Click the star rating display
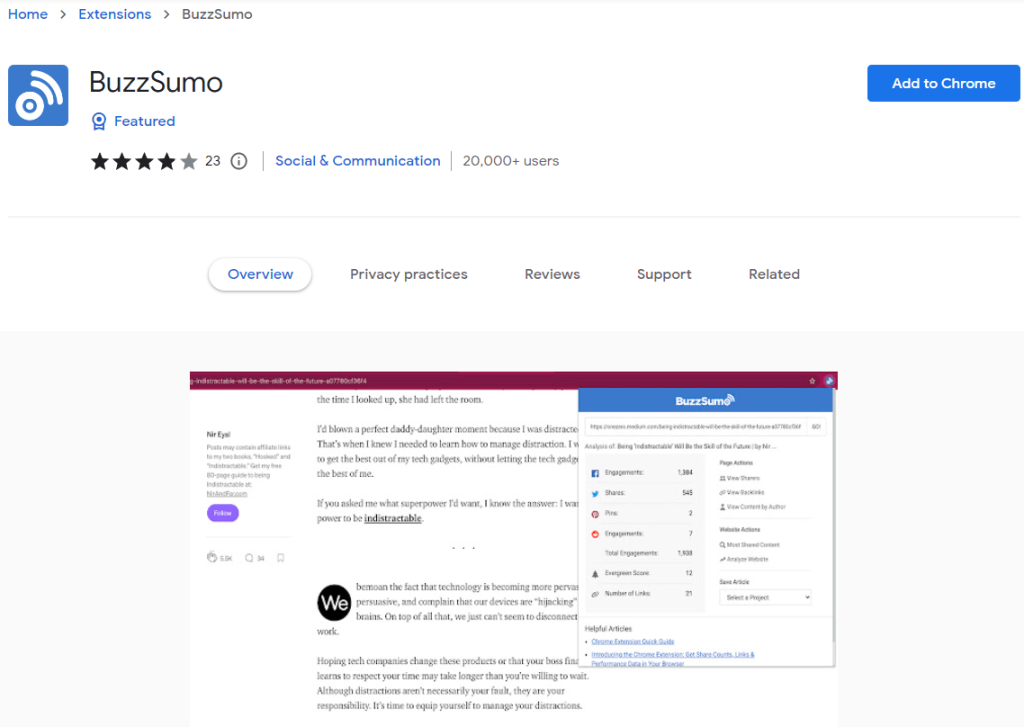The width and height of the screenshot is (1024, 727). [x=144, y=161]
